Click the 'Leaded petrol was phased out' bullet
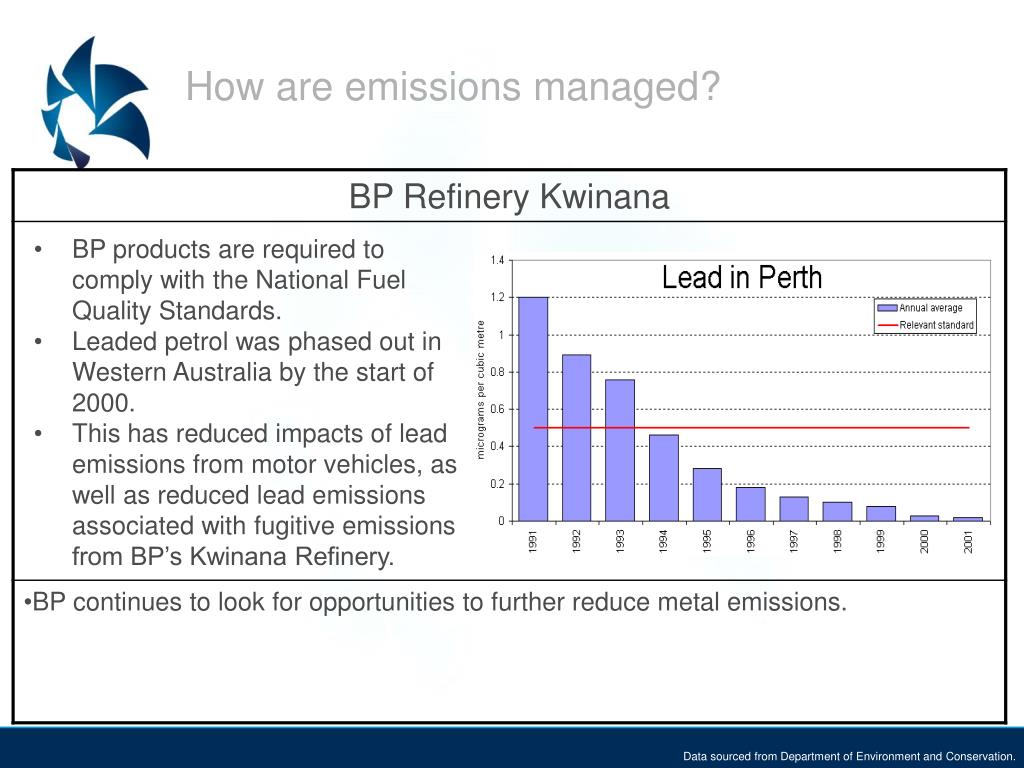 257,372
